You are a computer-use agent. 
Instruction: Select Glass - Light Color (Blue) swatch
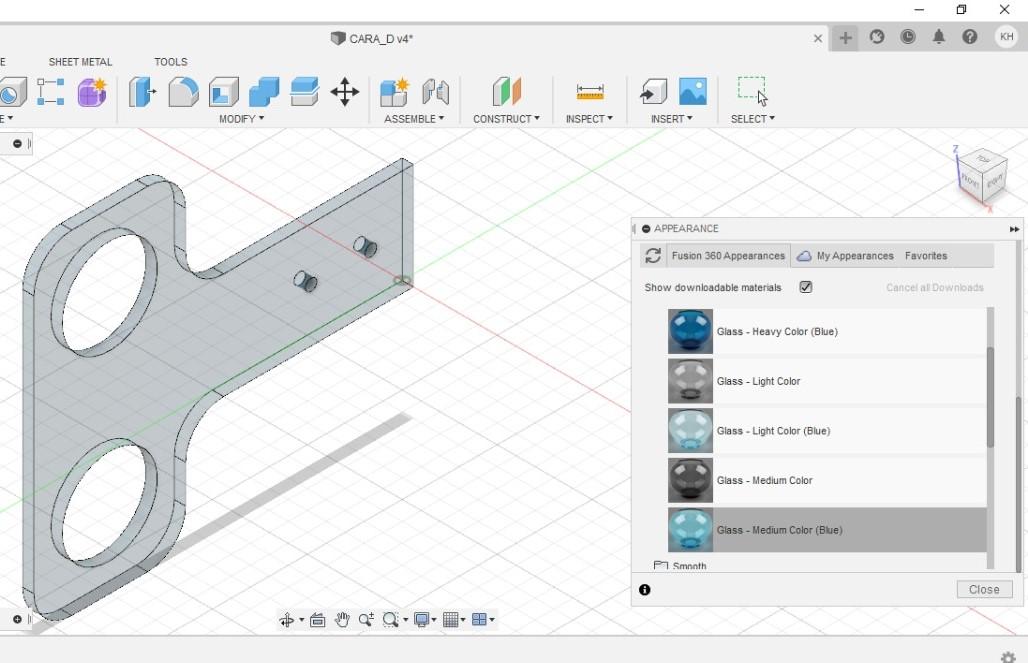[690, 431]
